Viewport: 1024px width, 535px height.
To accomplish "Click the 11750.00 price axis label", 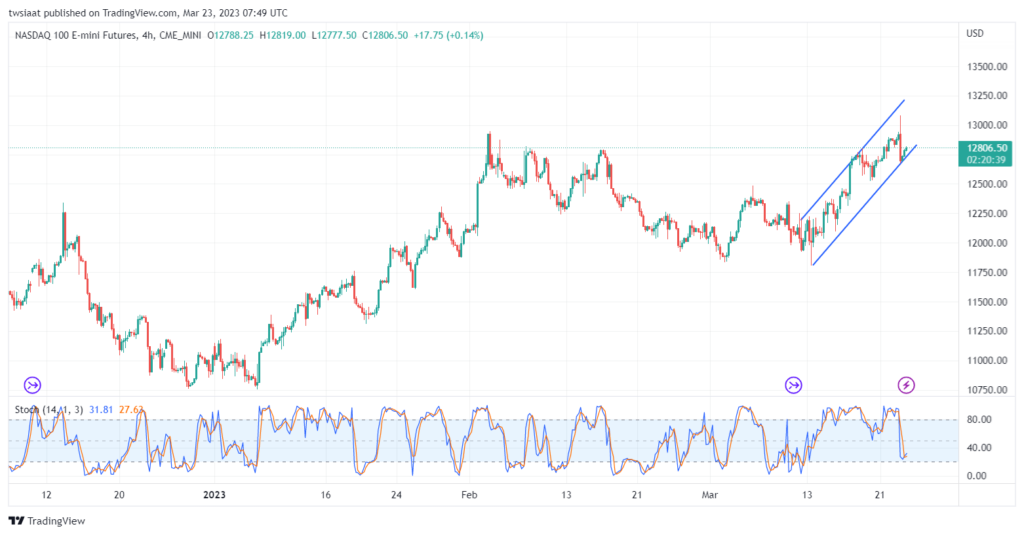I will pos(986,272).
